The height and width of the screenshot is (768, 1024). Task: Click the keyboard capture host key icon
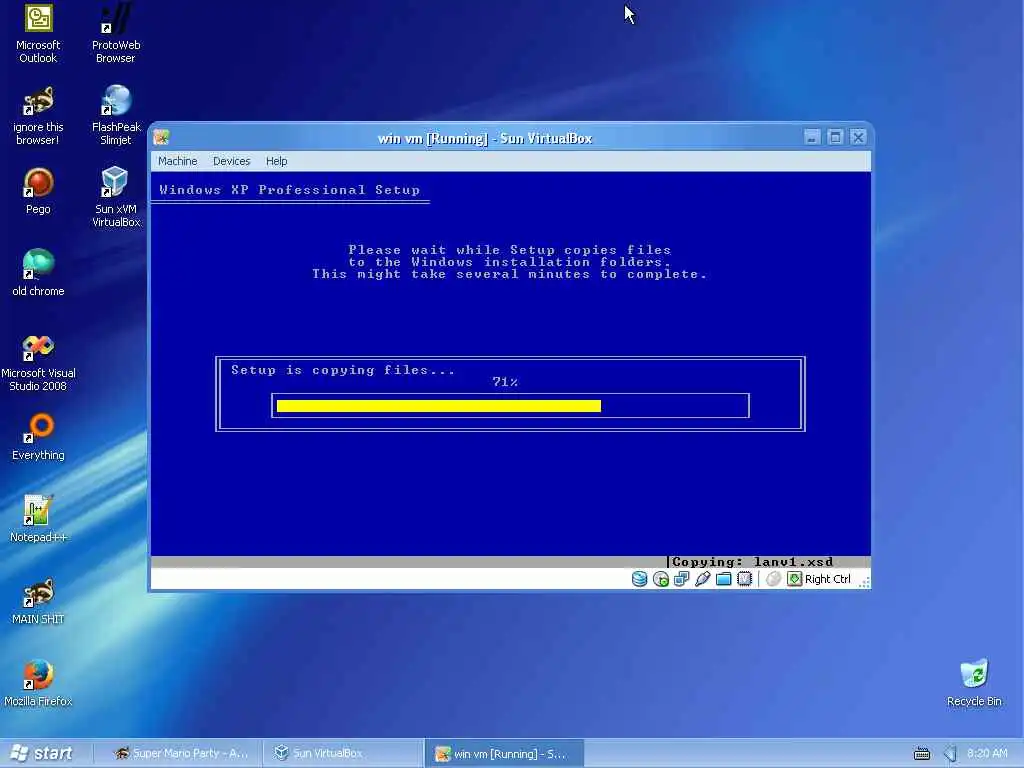[x=794, y=579]
